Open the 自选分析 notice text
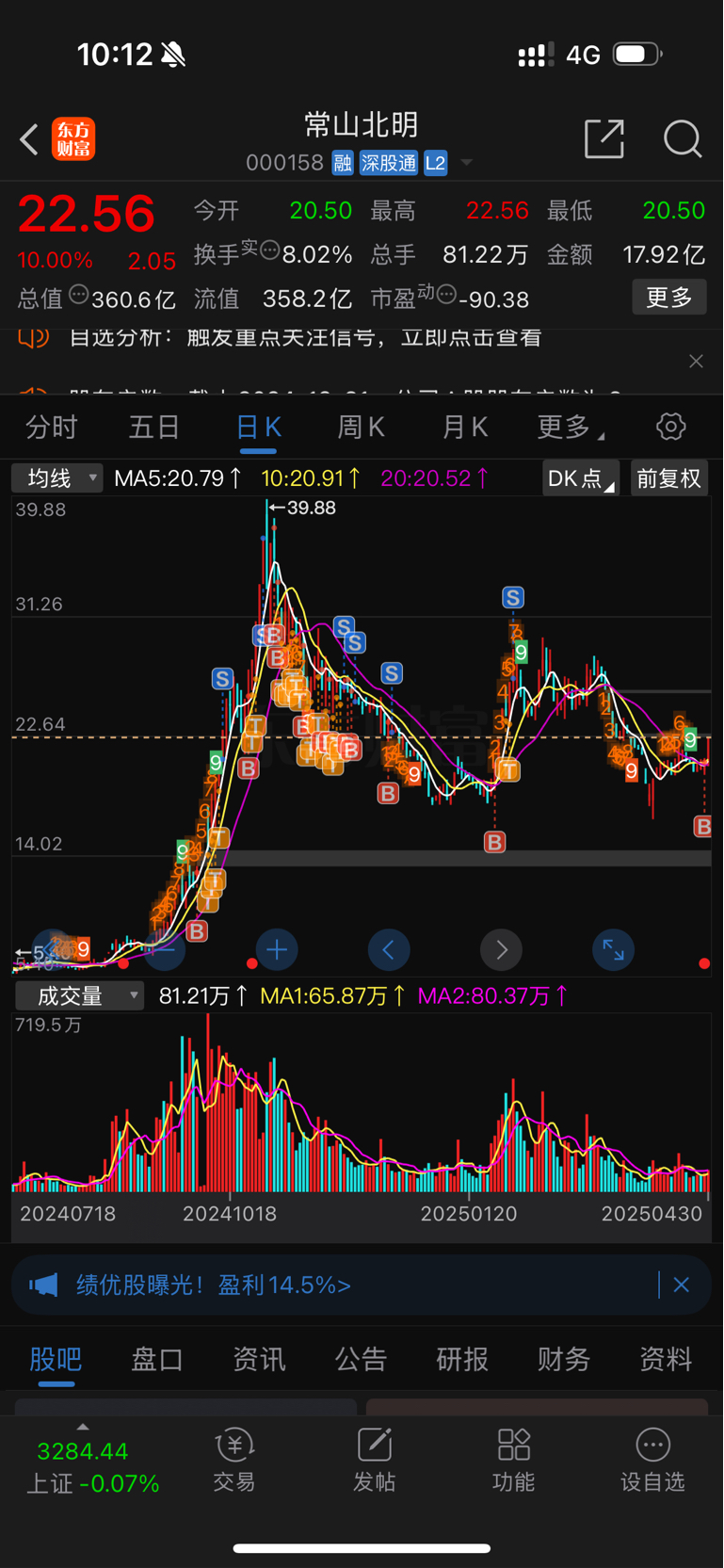 tap(306, 337)
